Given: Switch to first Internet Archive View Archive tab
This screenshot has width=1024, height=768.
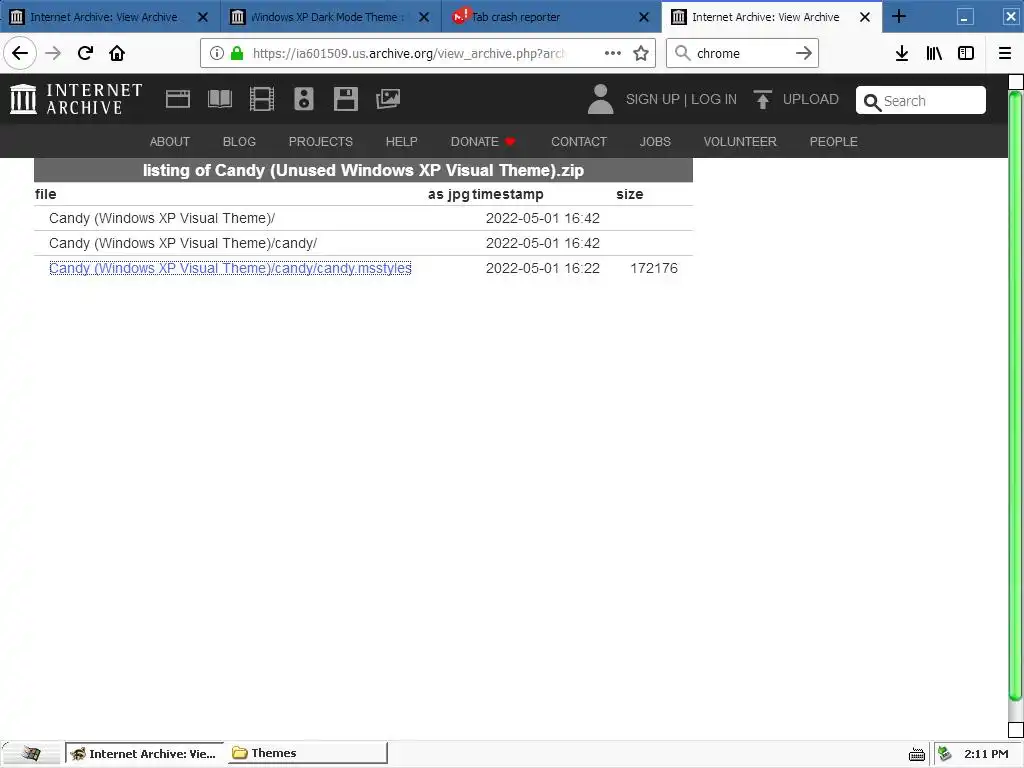Looking at the screenshot, I should point(103,17).
